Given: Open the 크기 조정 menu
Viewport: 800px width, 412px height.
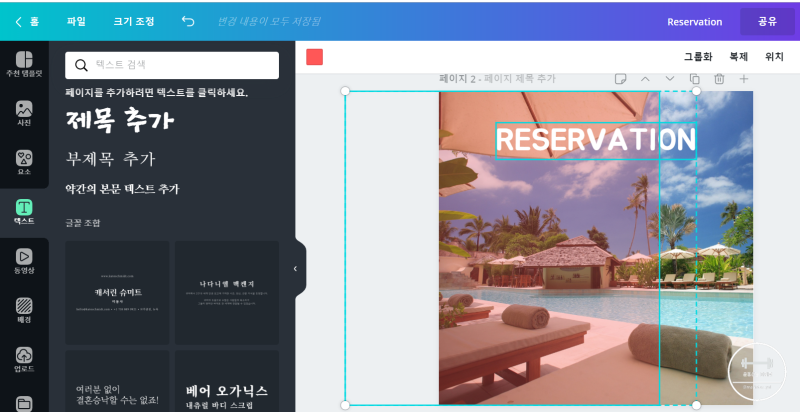Looking at the screenshot, I should [134, 21].
